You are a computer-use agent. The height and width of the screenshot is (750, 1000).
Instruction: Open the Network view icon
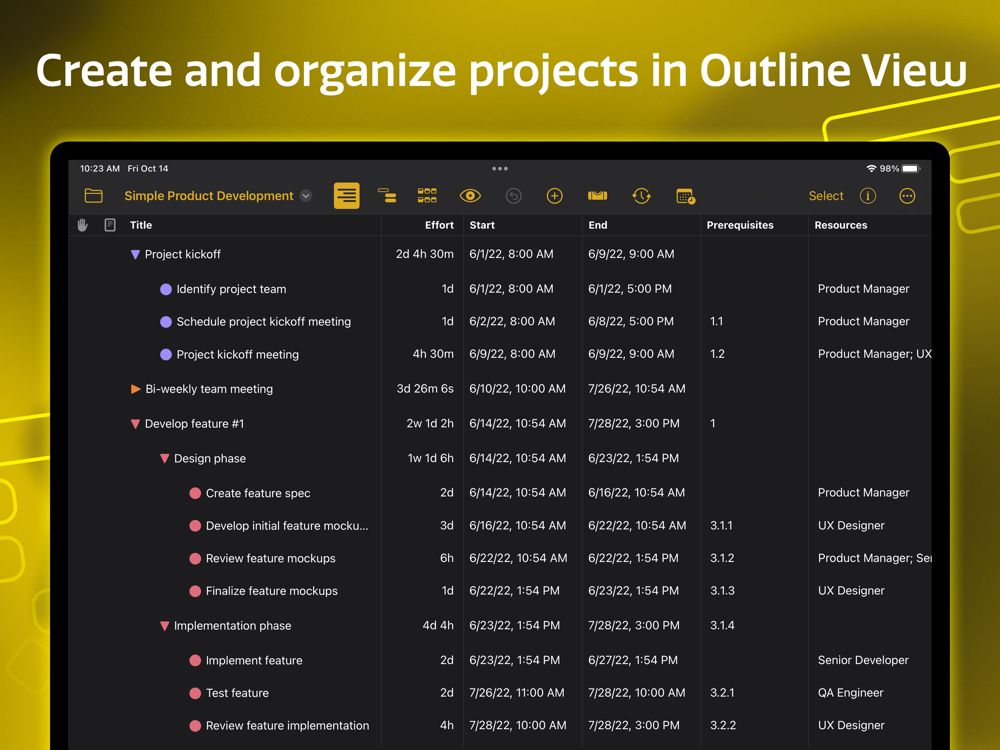tap(427, 196)
